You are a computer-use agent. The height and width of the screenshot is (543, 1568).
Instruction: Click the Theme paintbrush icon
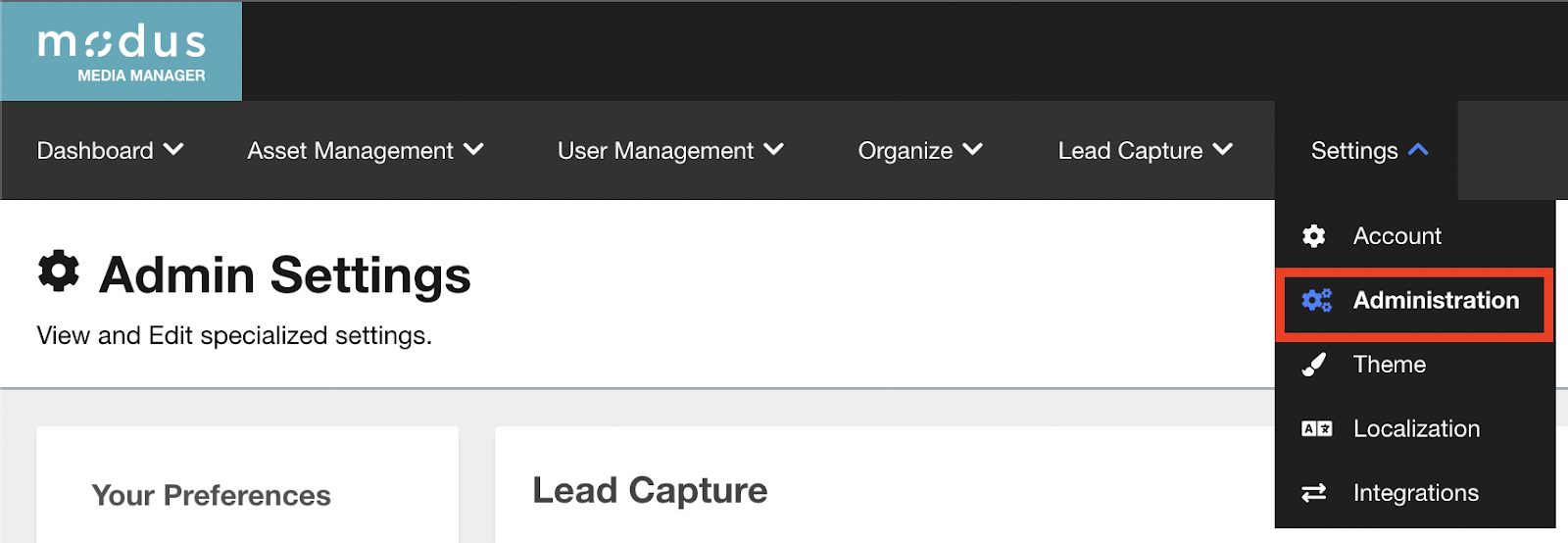1314,365
